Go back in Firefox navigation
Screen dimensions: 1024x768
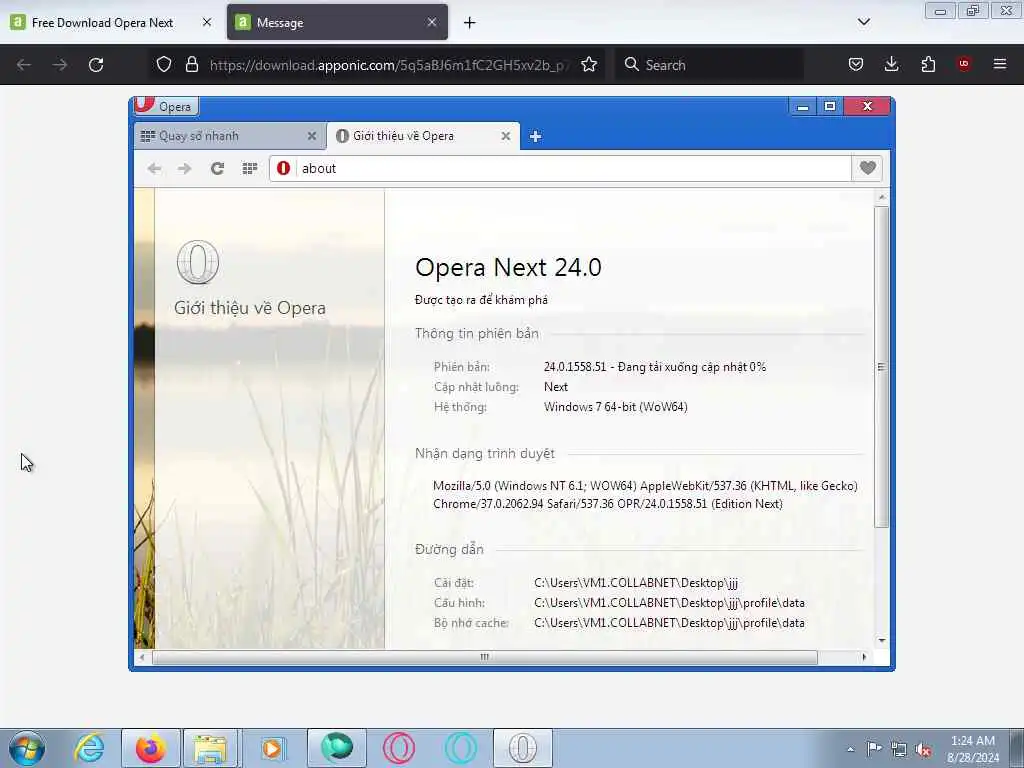click(x=24, y=65)
